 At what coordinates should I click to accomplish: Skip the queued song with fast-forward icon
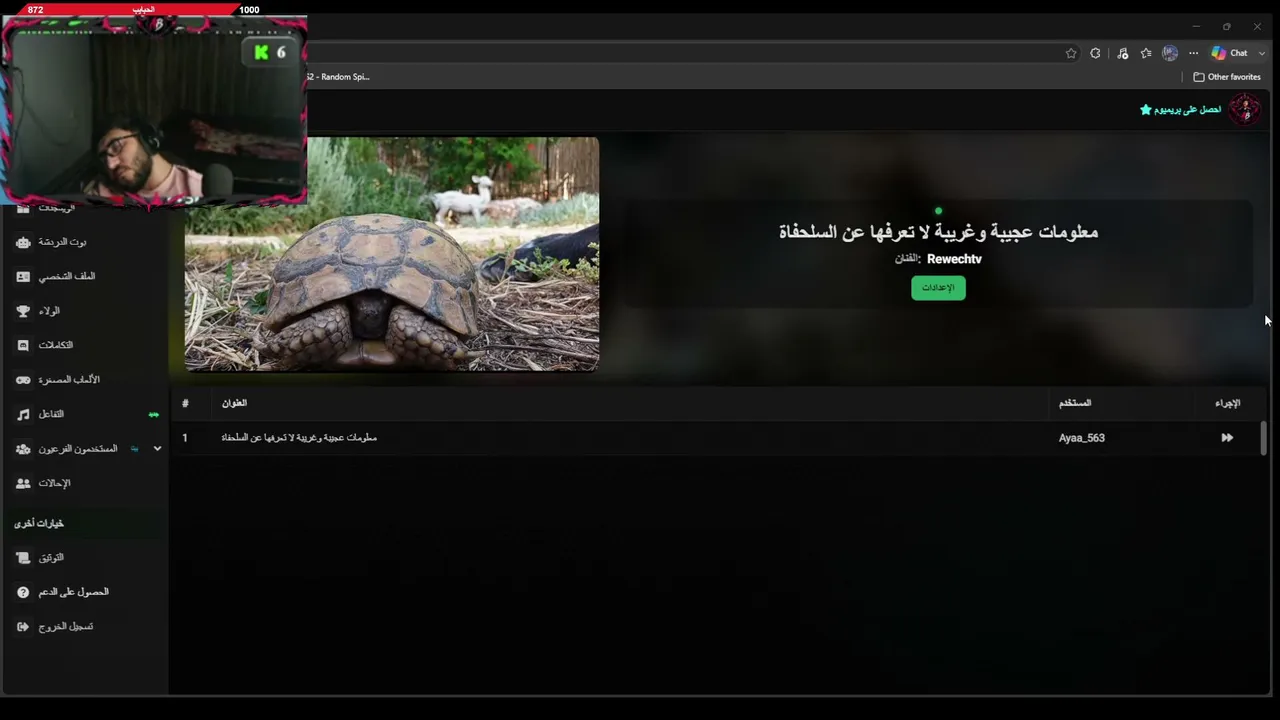(x=1227, y=438)
